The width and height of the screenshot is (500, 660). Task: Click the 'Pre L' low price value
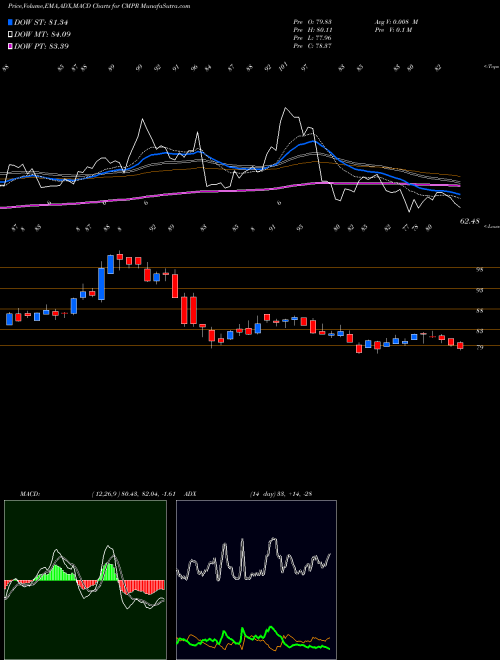tap(312, 38)
